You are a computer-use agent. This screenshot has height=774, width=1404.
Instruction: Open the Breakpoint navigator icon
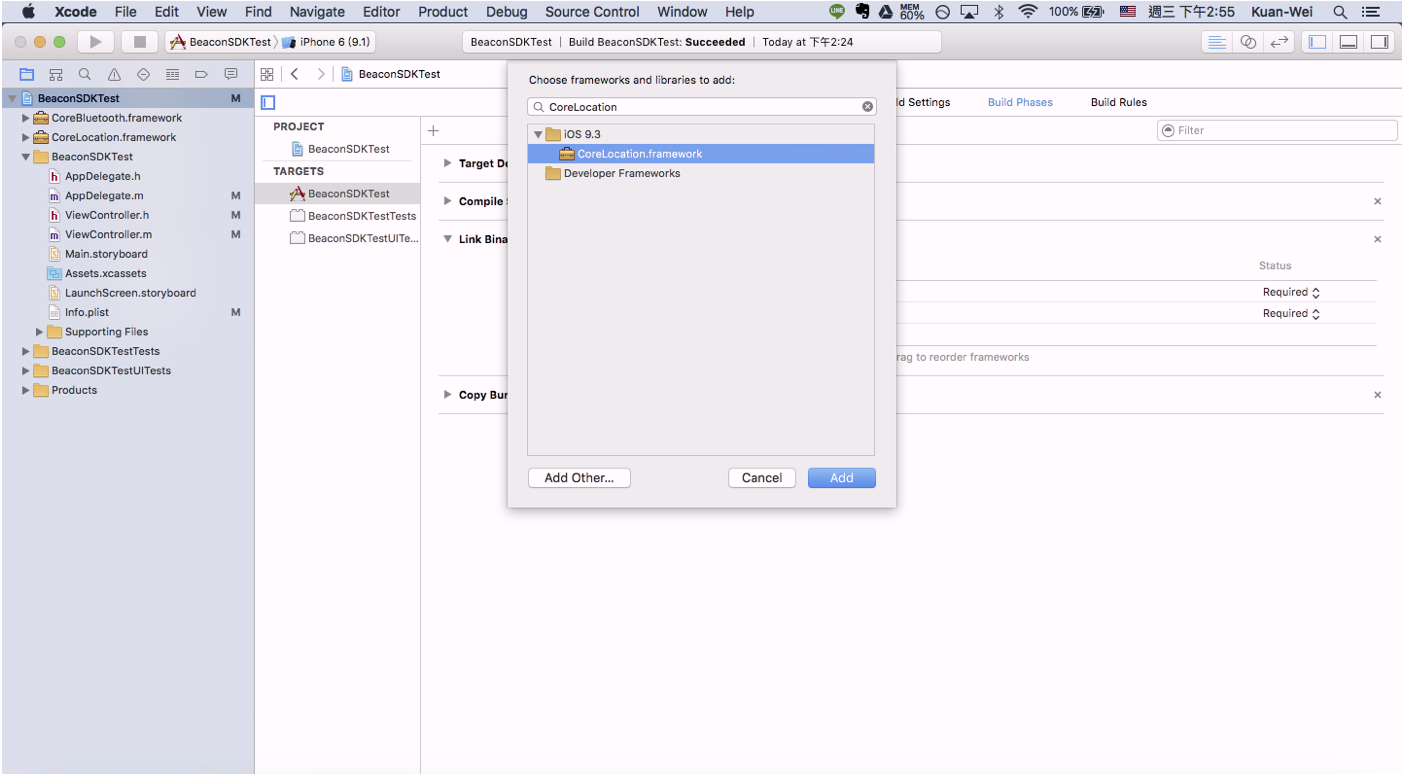(201, 74)
